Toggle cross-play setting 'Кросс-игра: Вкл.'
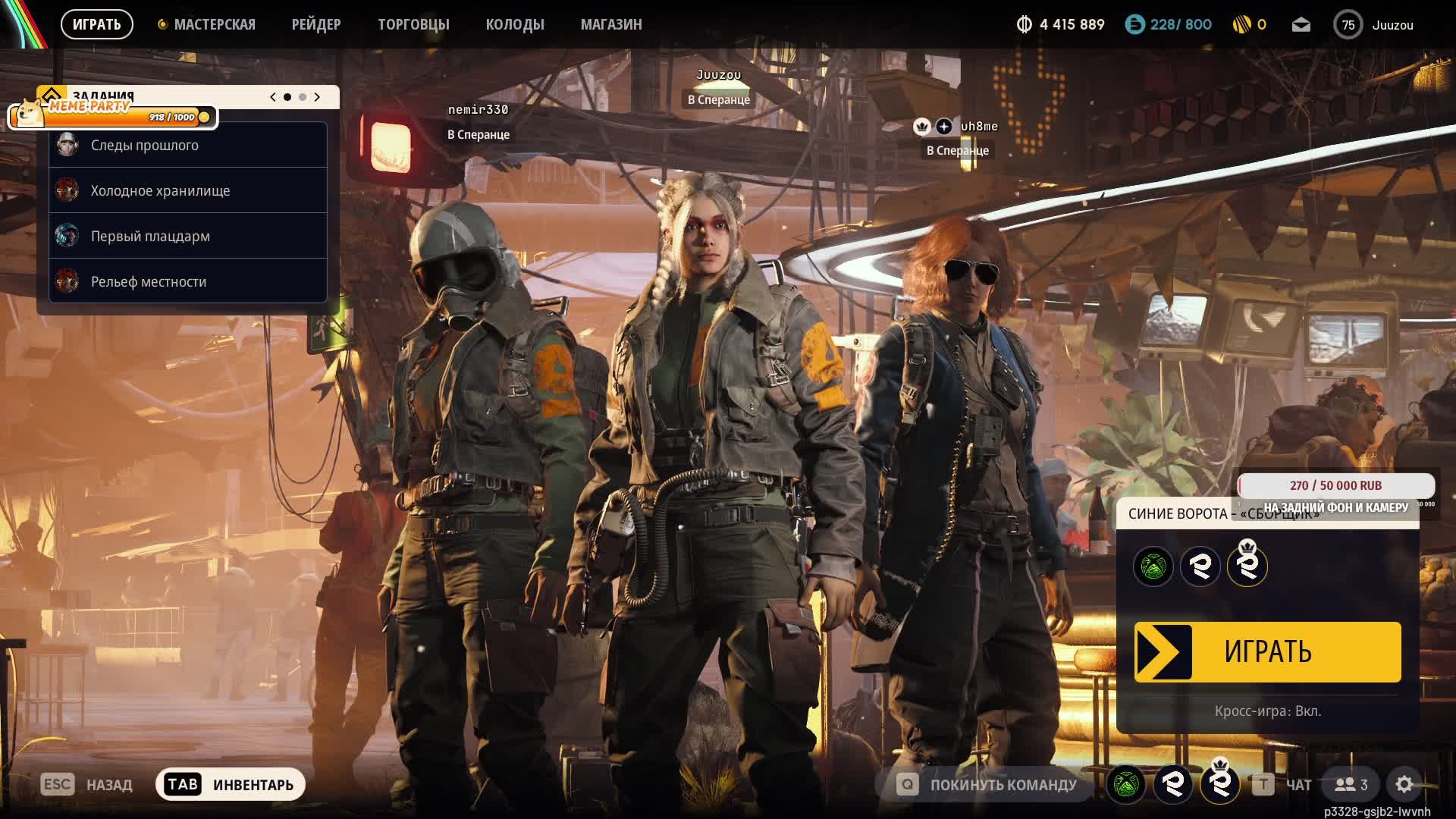The height and width of the screenshot is (819, 1456). [x=1267, y=711]
